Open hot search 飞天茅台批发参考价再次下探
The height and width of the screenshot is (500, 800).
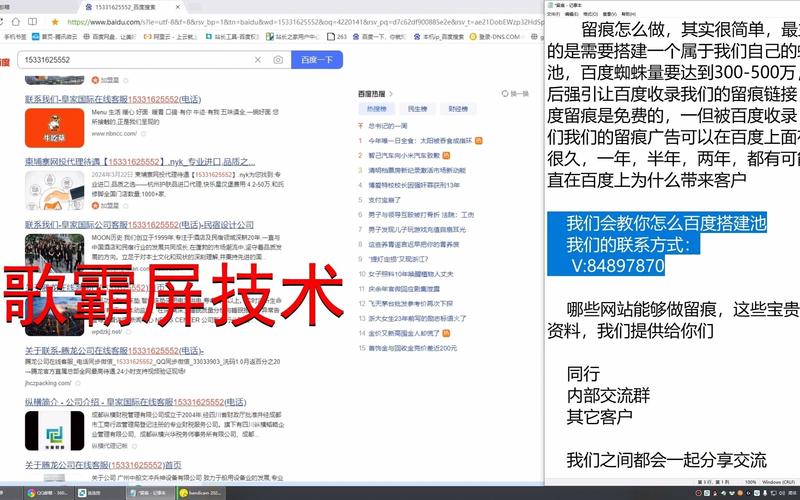411,304
